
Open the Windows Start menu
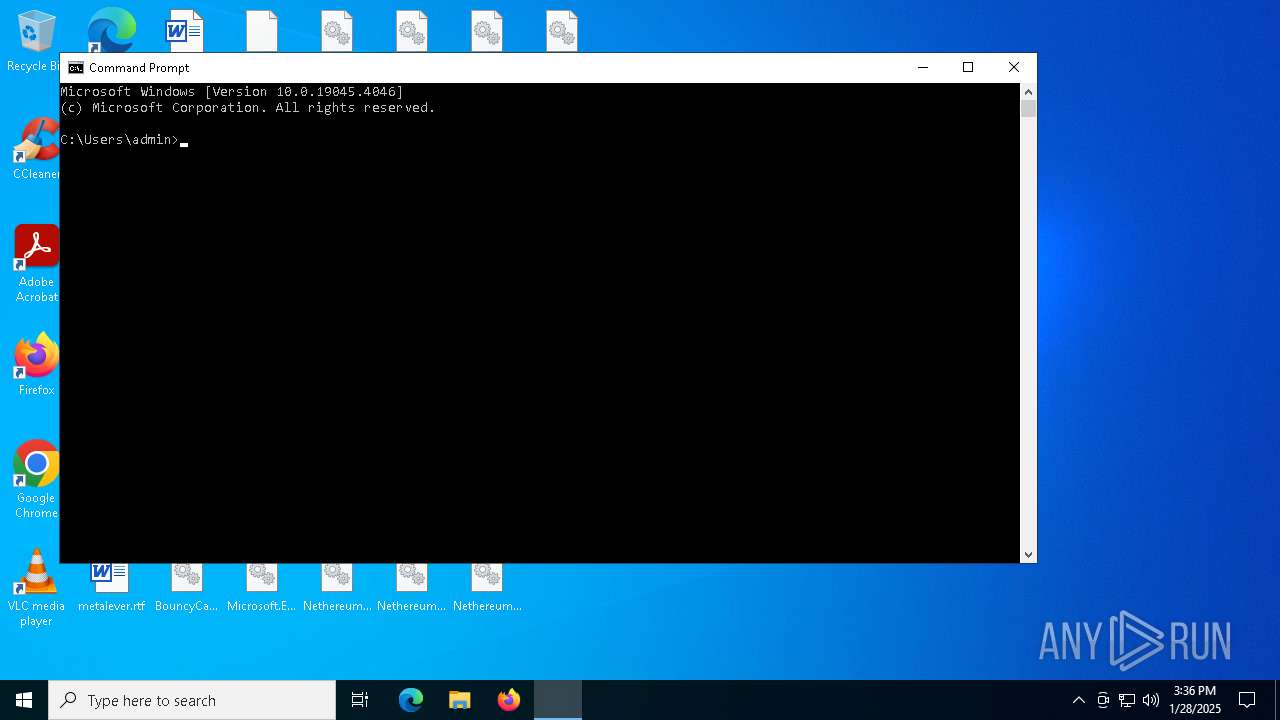[24, 700]
